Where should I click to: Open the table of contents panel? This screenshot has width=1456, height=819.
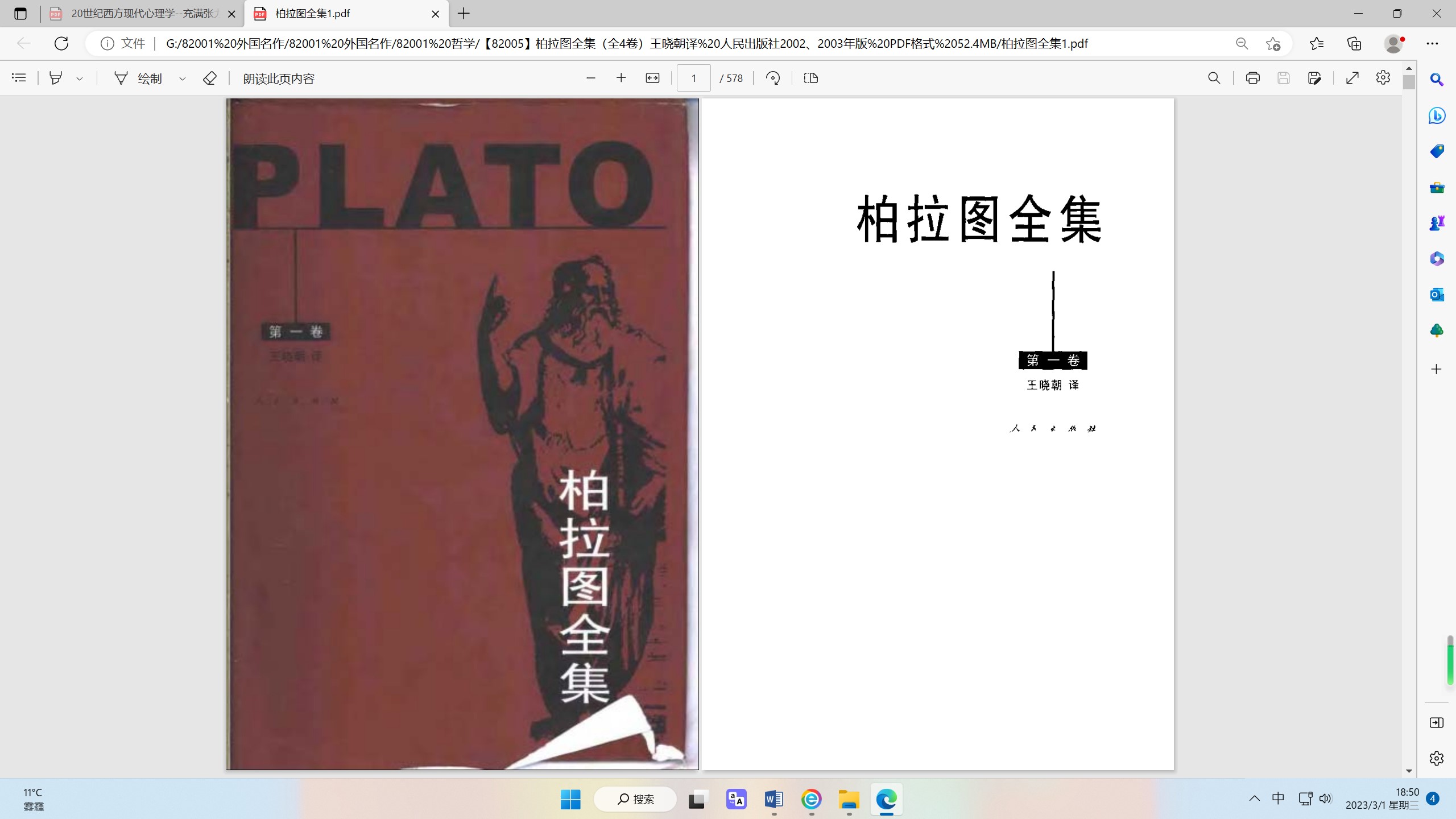point(19,78)
